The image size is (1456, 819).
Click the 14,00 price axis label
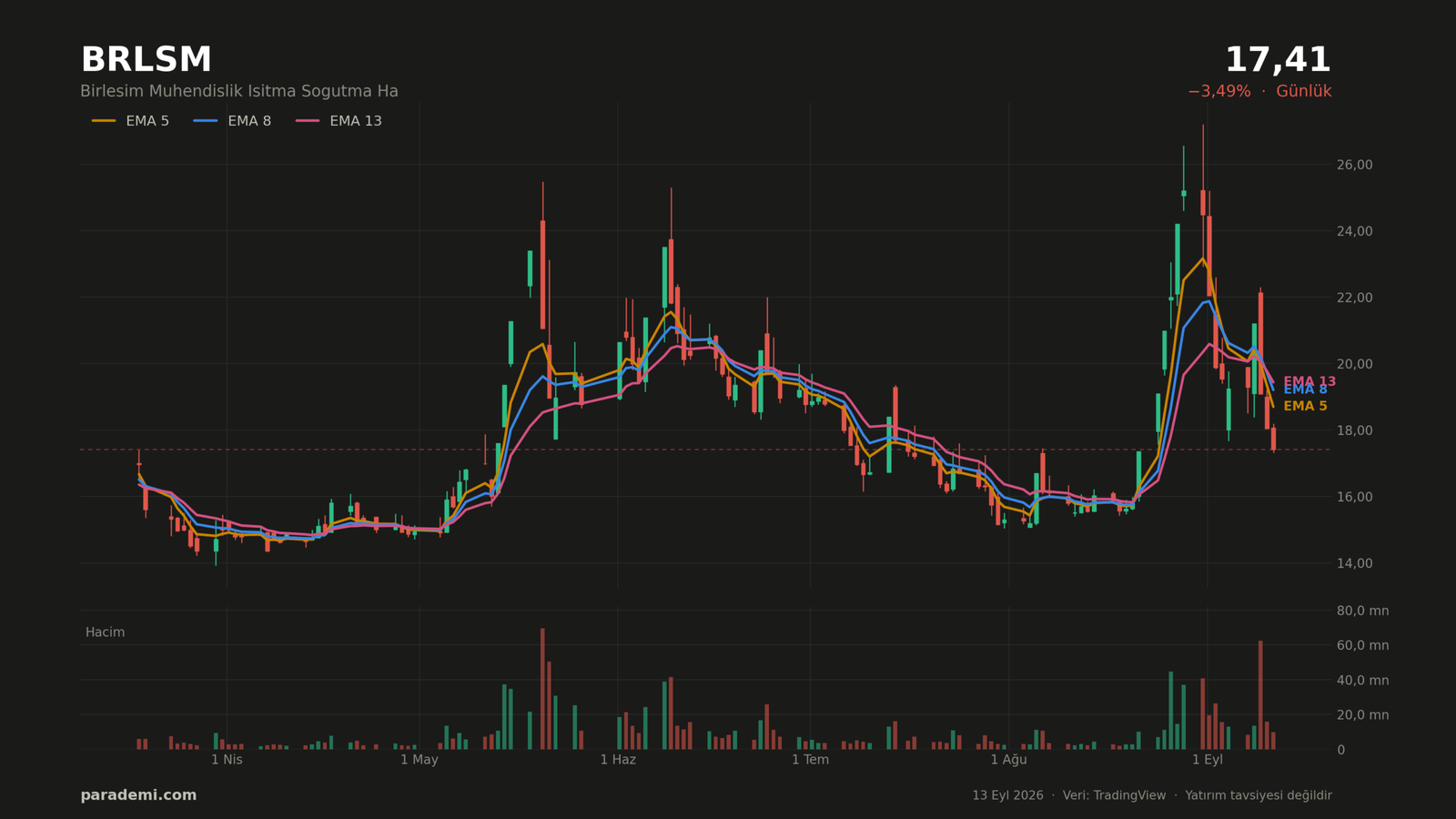coord(1355,563)
